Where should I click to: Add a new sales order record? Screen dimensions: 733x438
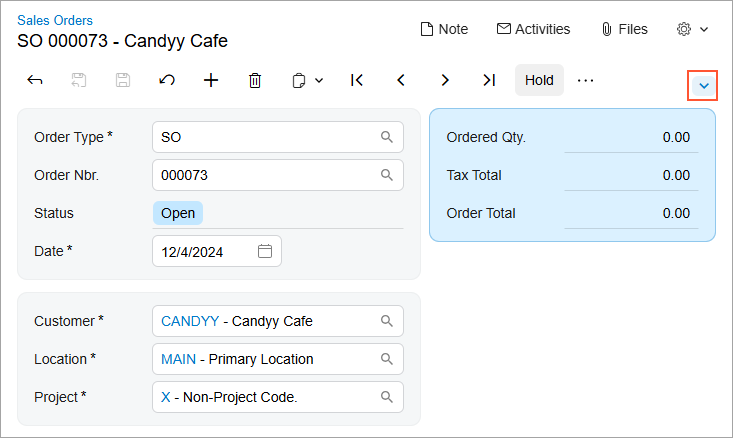211,81
